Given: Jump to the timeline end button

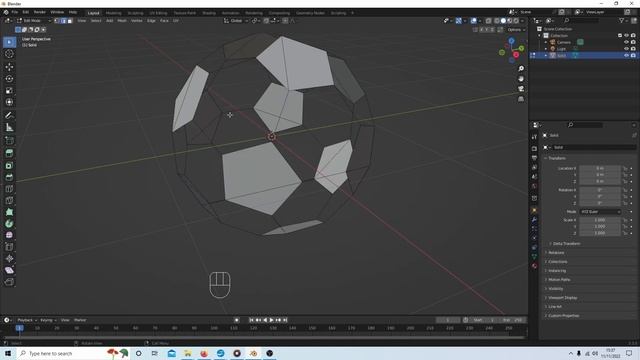Looking at the screenshot, I should tap(285, 320).
